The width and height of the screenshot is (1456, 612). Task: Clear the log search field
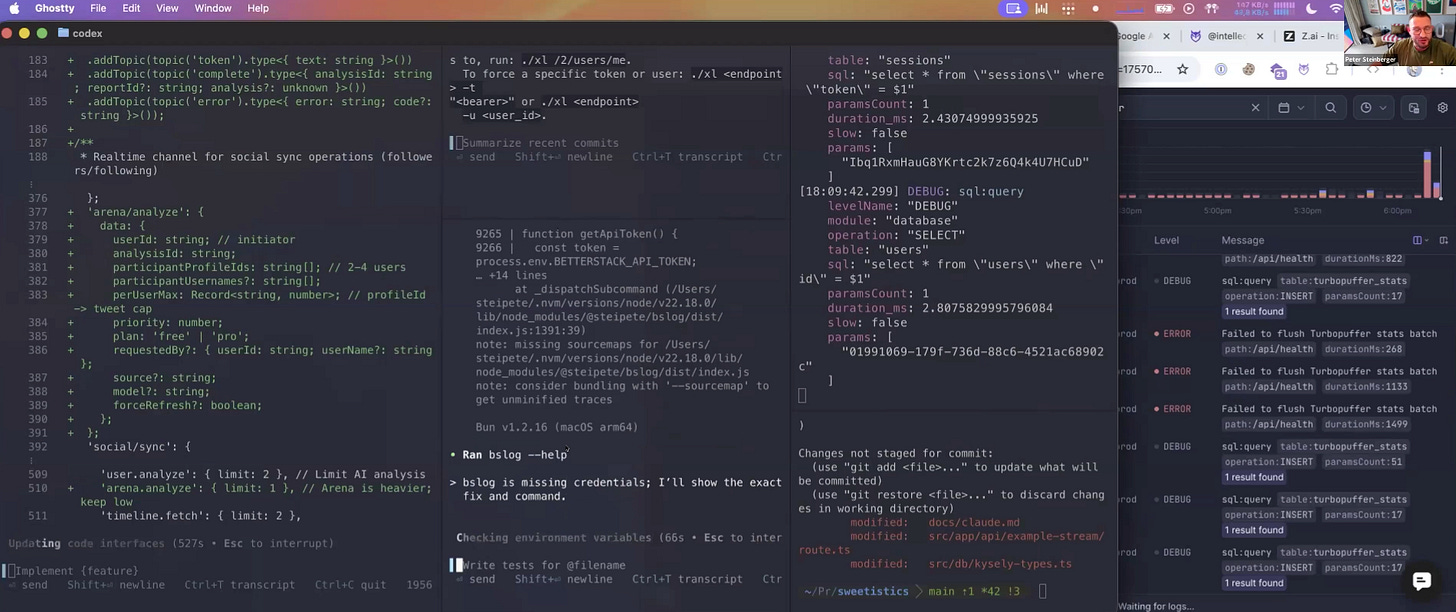pyautogui.click(x=1255, y=107)
